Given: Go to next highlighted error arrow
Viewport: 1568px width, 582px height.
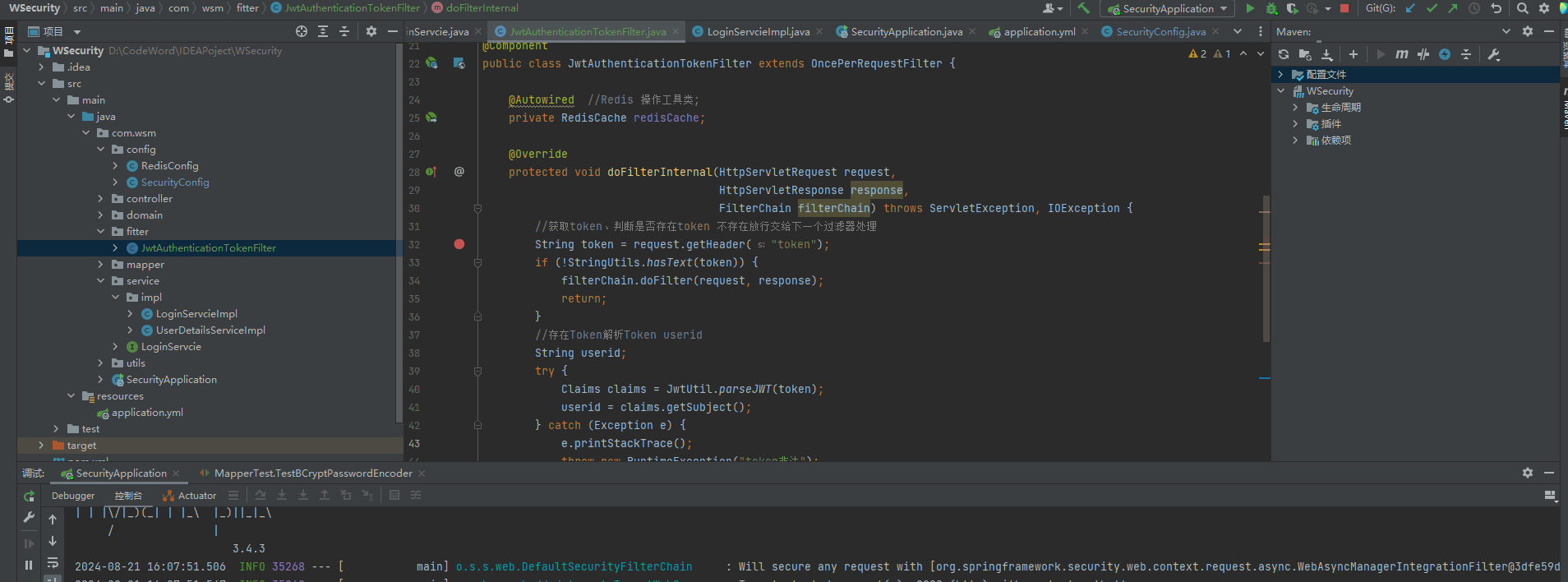Looking at the screenshot, I should 1261,53.
